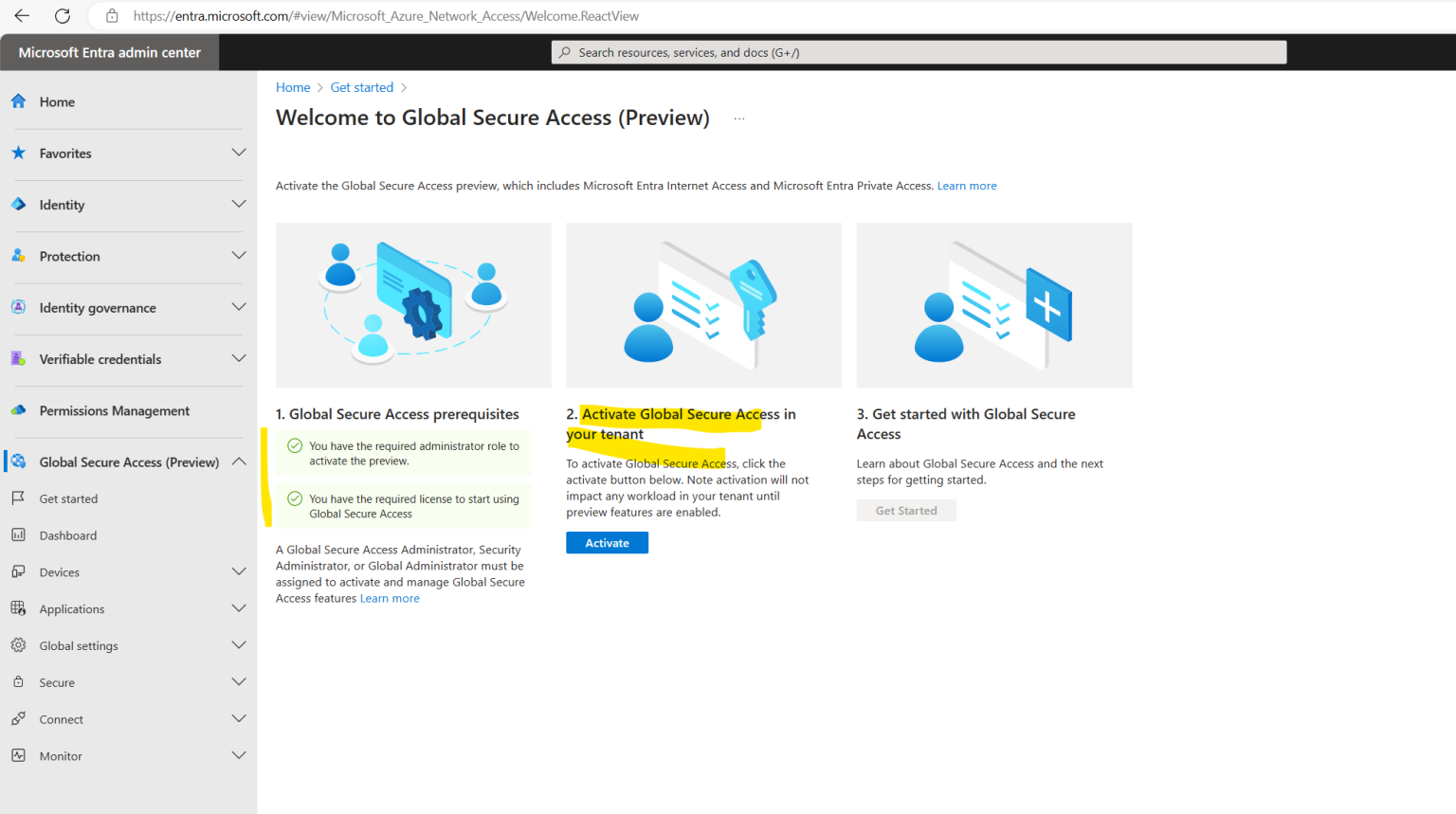The height and width of the screenshot is (814, 1456).
Task: Open the Identity governance icon
Action: coord(18,308)
